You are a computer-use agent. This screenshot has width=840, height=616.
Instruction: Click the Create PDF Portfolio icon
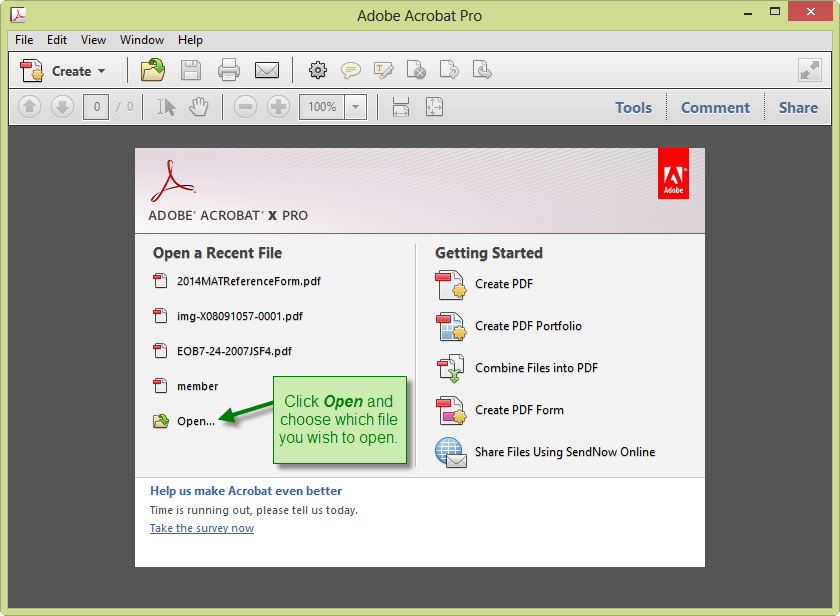pyautogui.click(x=451, y=327)
